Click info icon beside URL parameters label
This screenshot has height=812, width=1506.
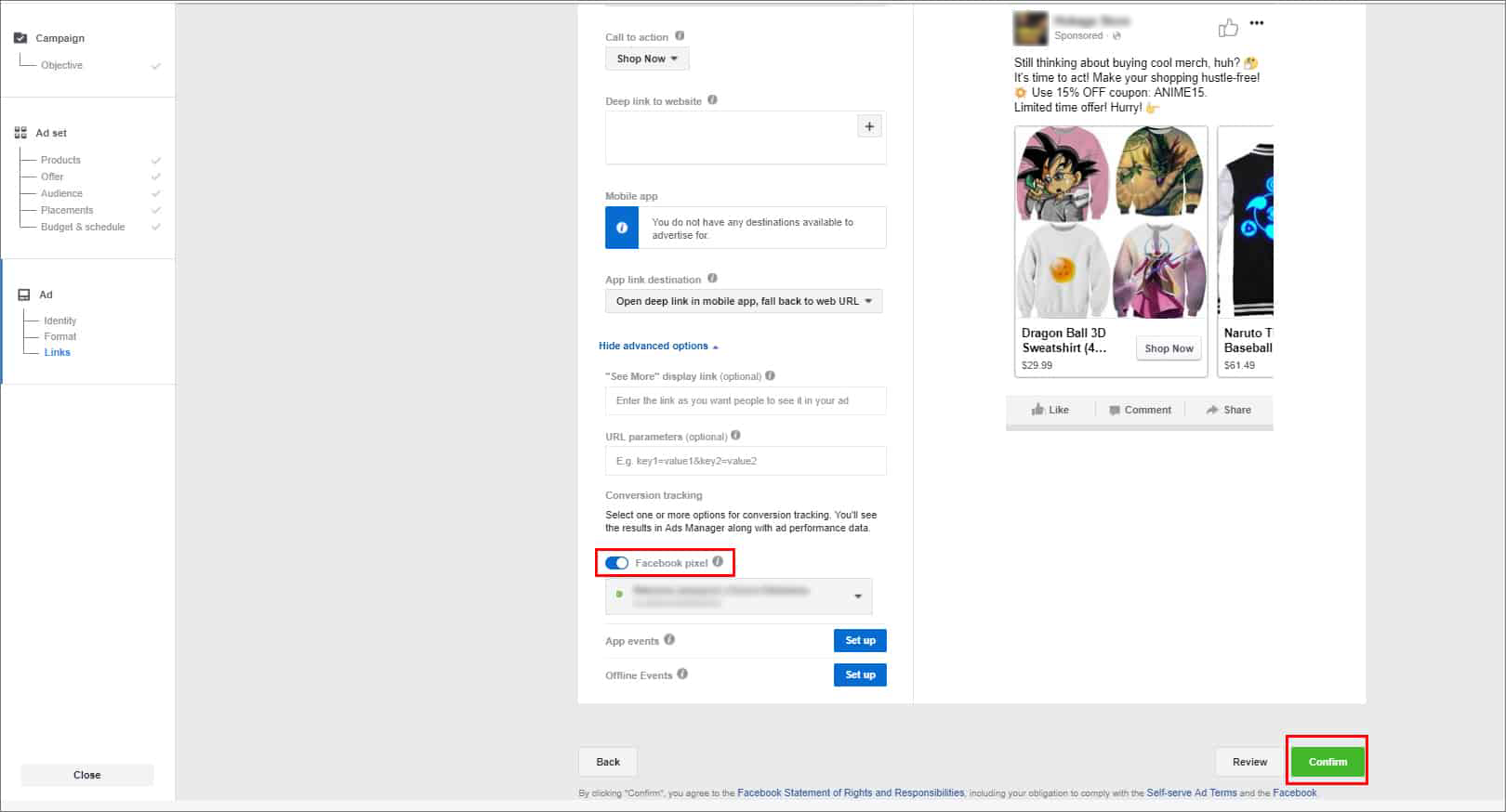pos(736,436)
